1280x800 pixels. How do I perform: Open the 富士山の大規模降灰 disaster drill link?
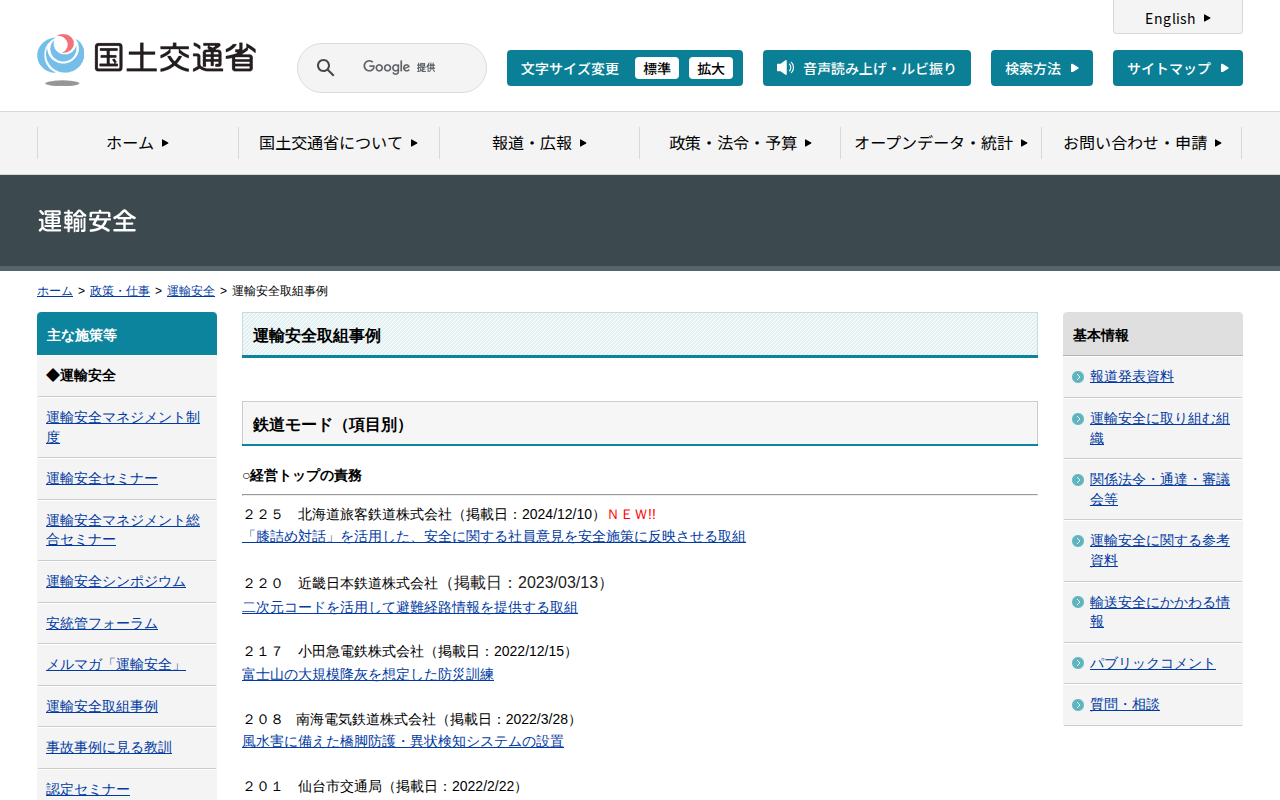367,674
